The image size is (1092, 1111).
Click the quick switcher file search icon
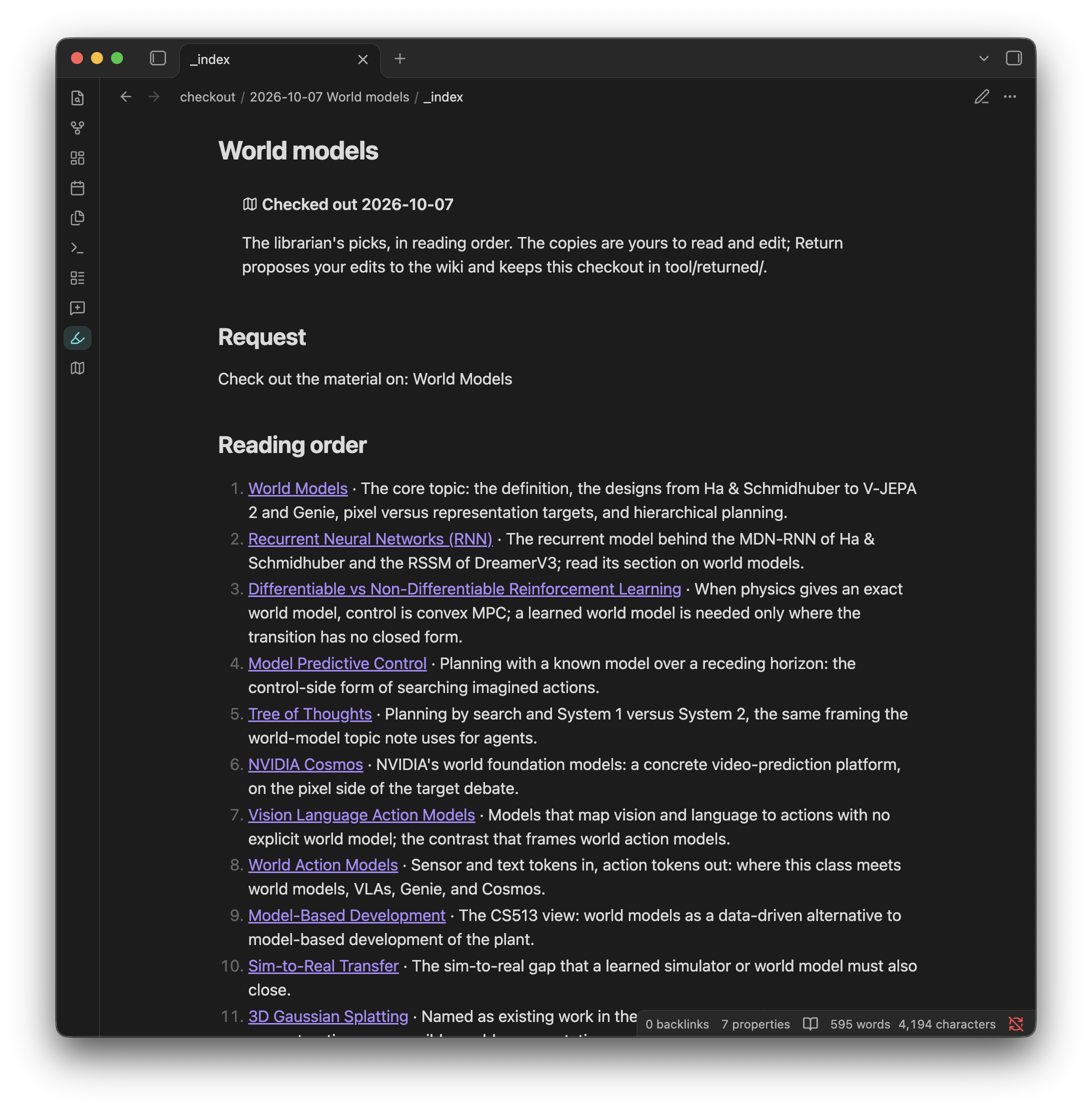tap(77, 98)
